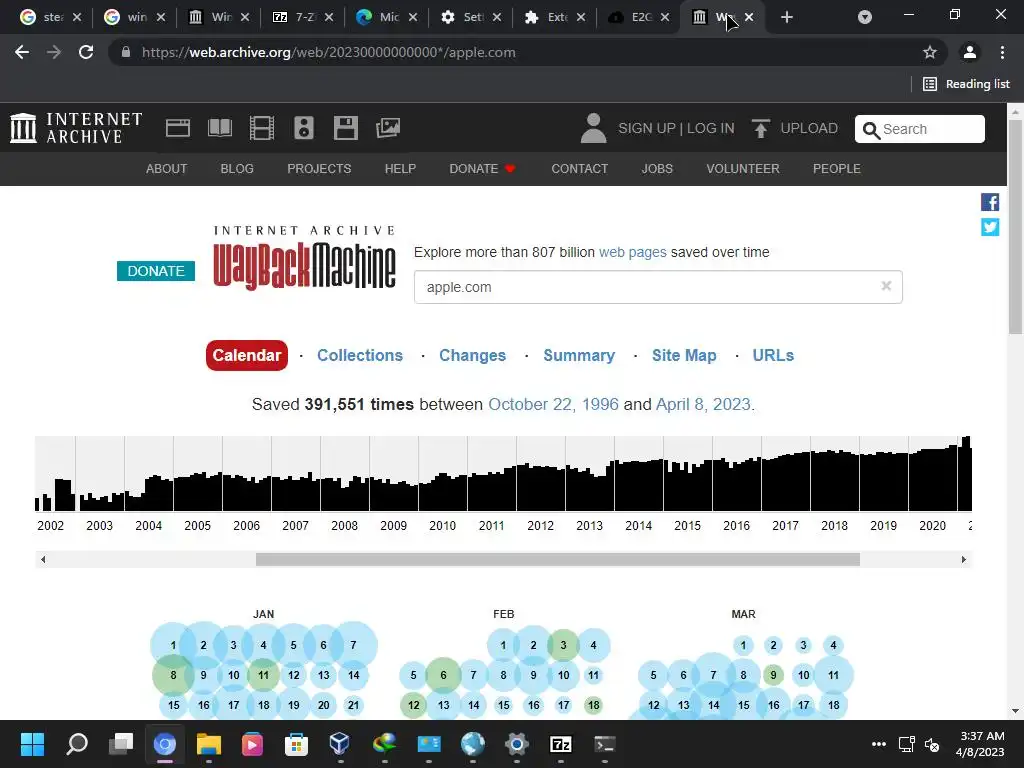The image size is (1024, 768).
Task: Open File Explorer from taskbar
Action: click(209, 744)
